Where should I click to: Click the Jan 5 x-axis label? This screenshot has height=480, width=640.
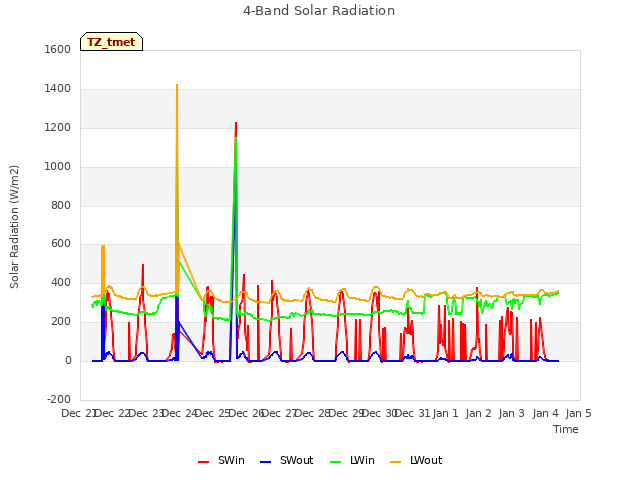[x=578, y=413]
